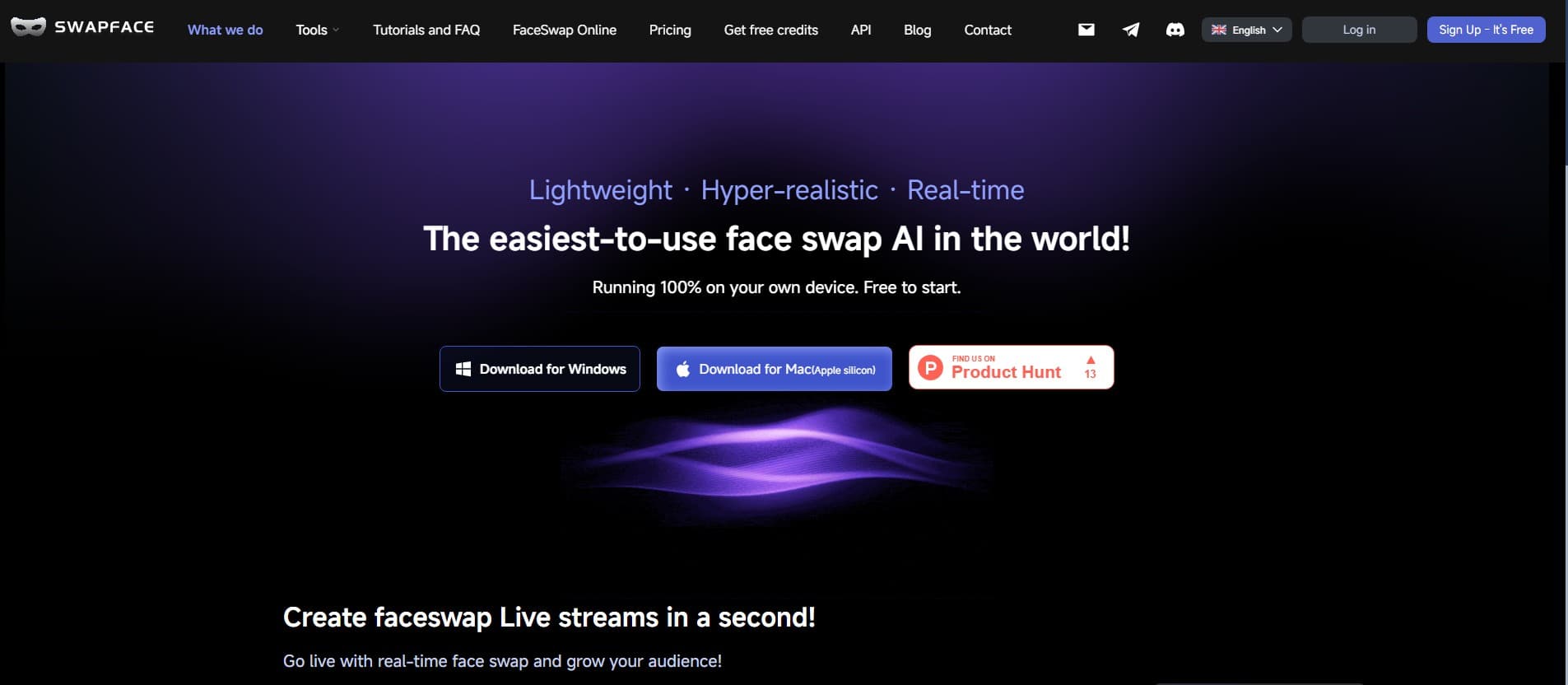
Task: Click the SWAPFACE brand name text
Action: 105,27
